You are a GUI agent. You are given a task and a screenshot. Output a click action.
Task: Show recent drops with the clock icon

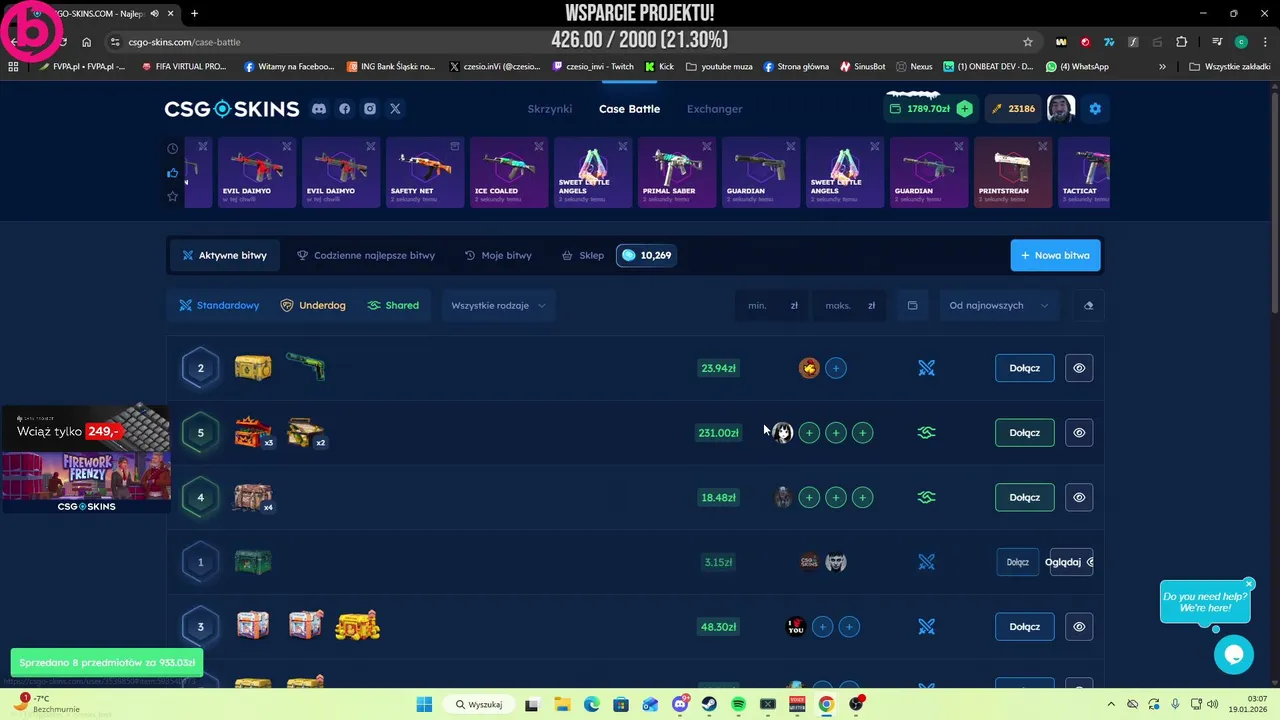point(172,148)
